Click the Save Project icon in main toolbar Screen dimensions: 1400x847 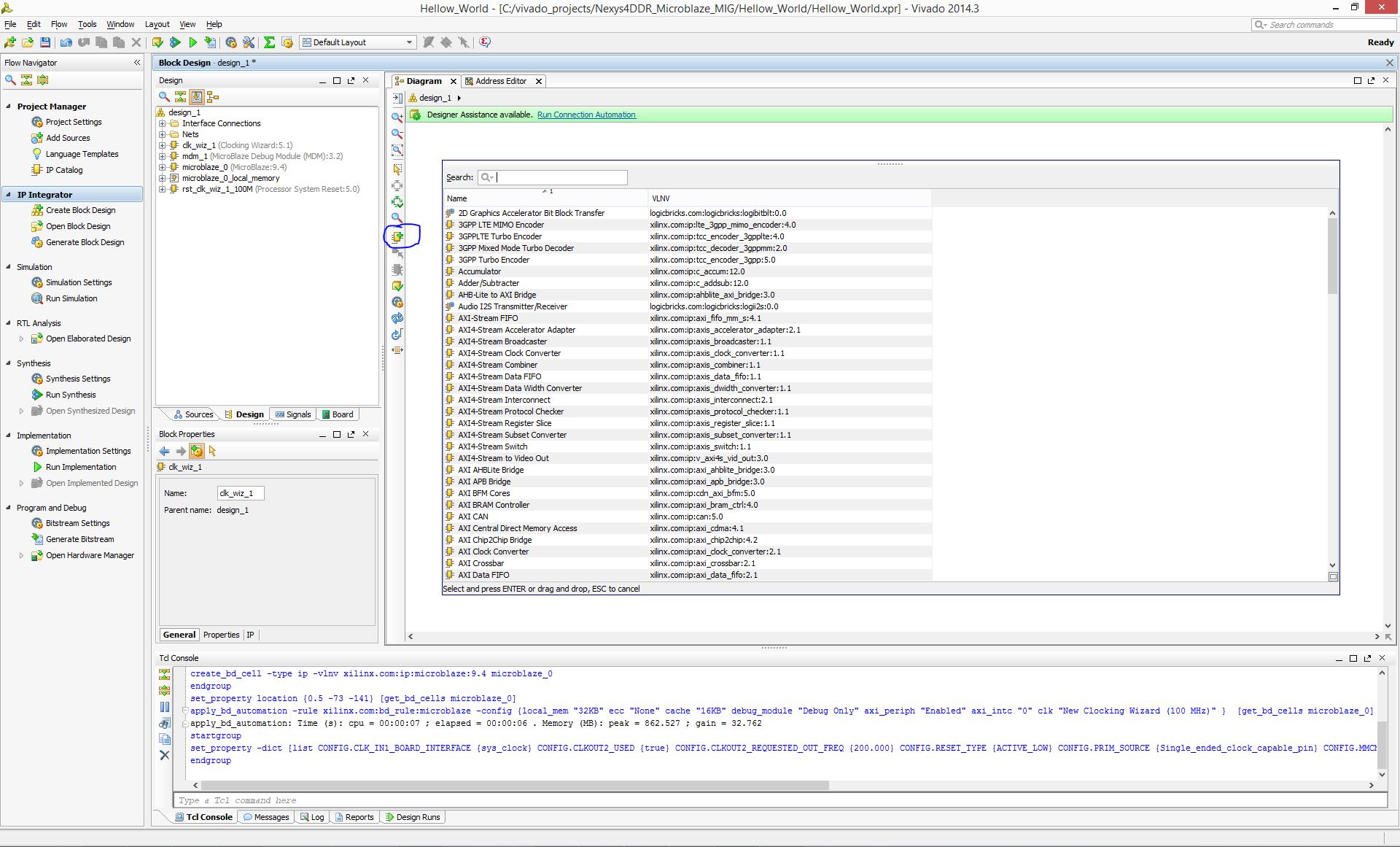click(x=45, y=42)
